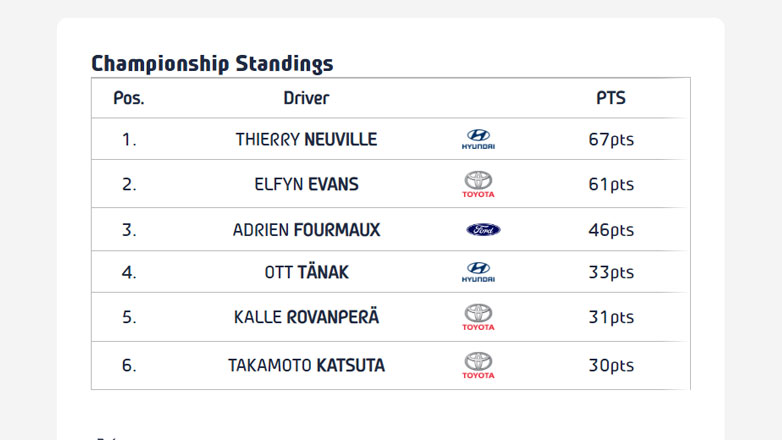The image size is (782, 440).
Task: Click the Ford logo in Fourmaux's row
Action: point(483,230)
